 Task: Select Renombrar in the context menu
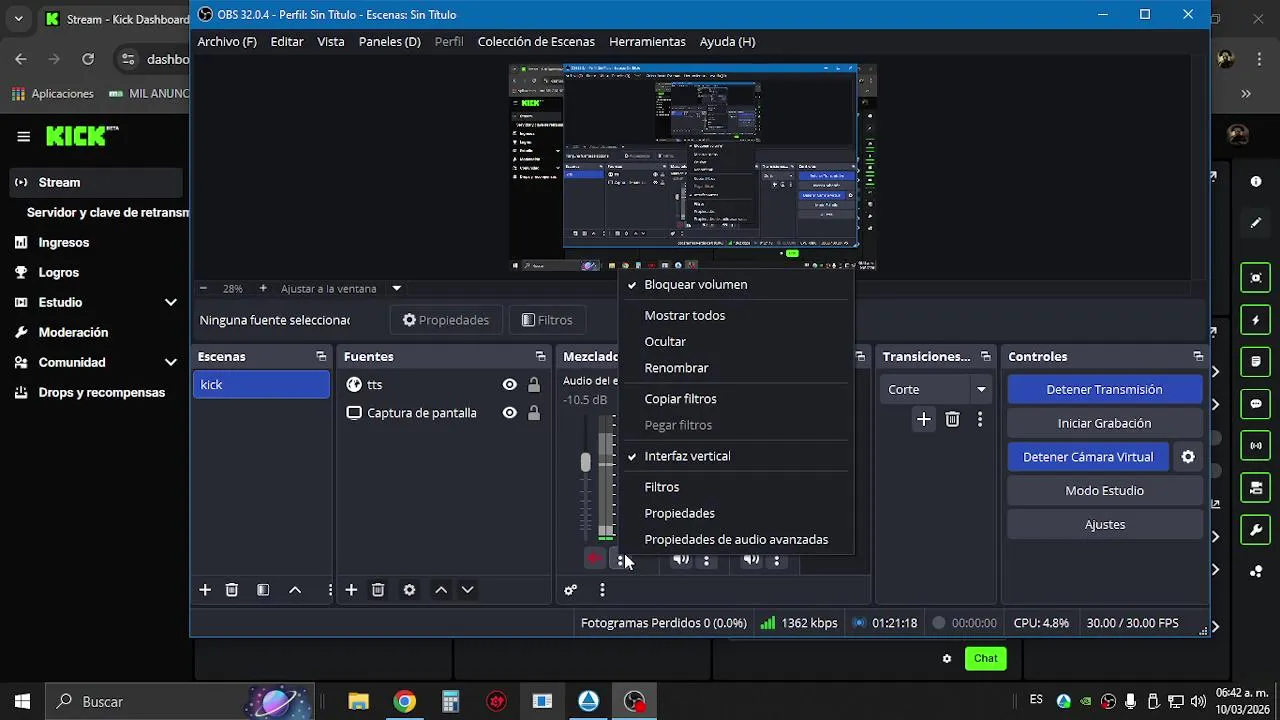click(x=736, y=368)
